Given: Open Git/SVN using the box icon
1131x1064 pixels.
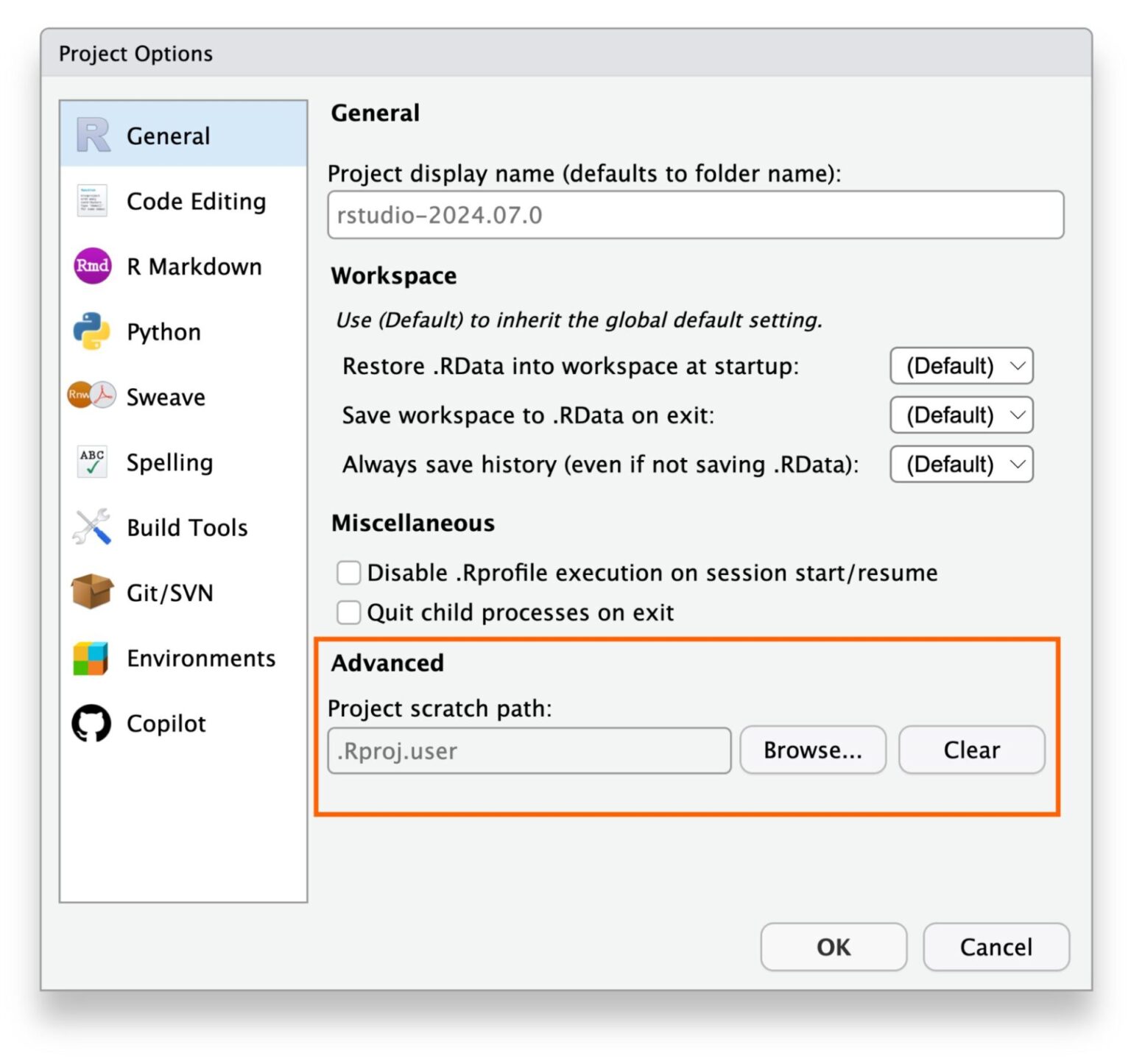Looking at the screenshot, I should pyautogui.click(x=91, y=592).
